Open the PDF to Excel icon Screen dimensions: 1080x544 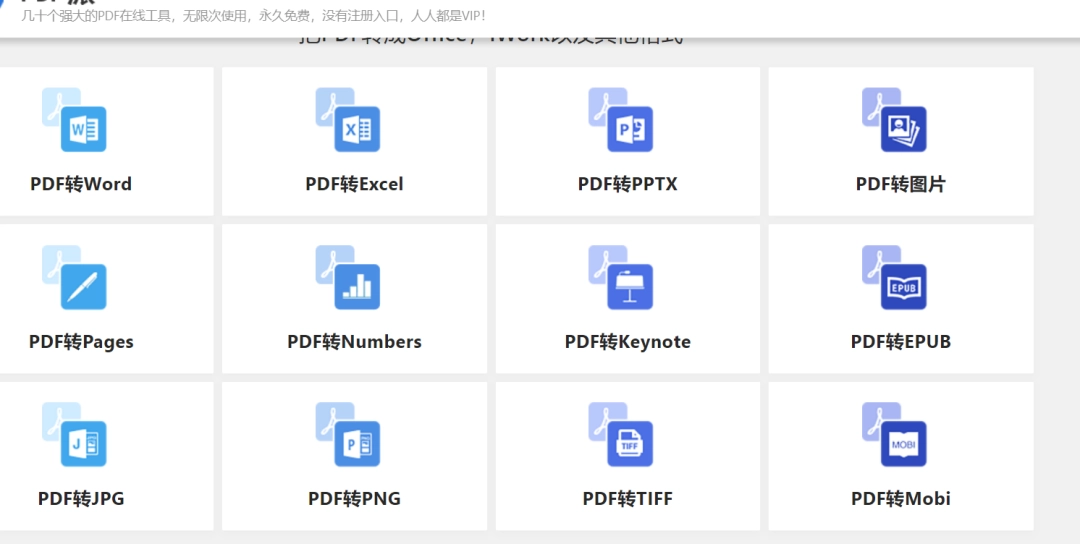[348, 120]
